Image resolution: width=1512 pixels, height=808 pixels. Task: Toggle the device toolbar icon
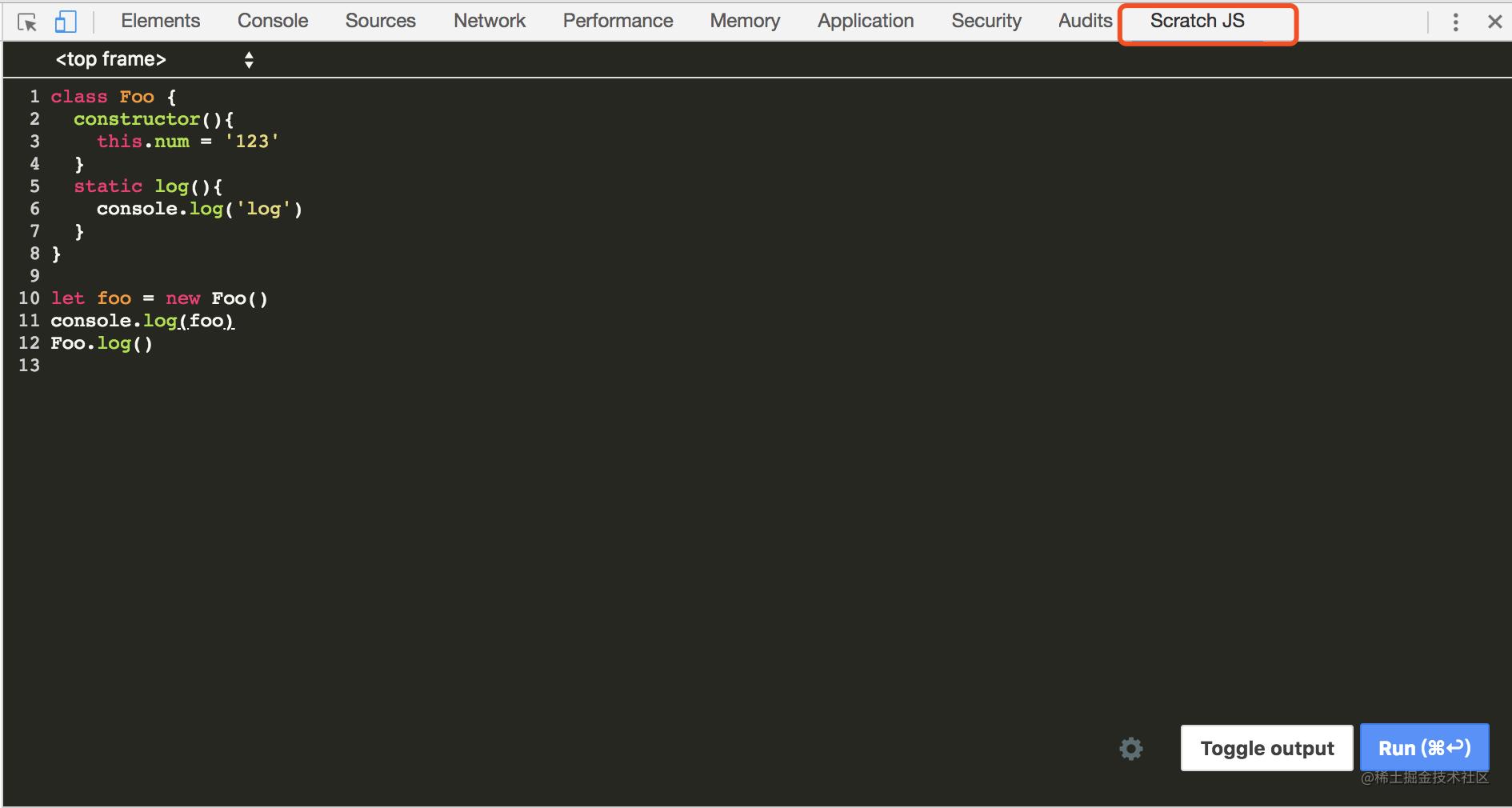click(x=66, y=22)
